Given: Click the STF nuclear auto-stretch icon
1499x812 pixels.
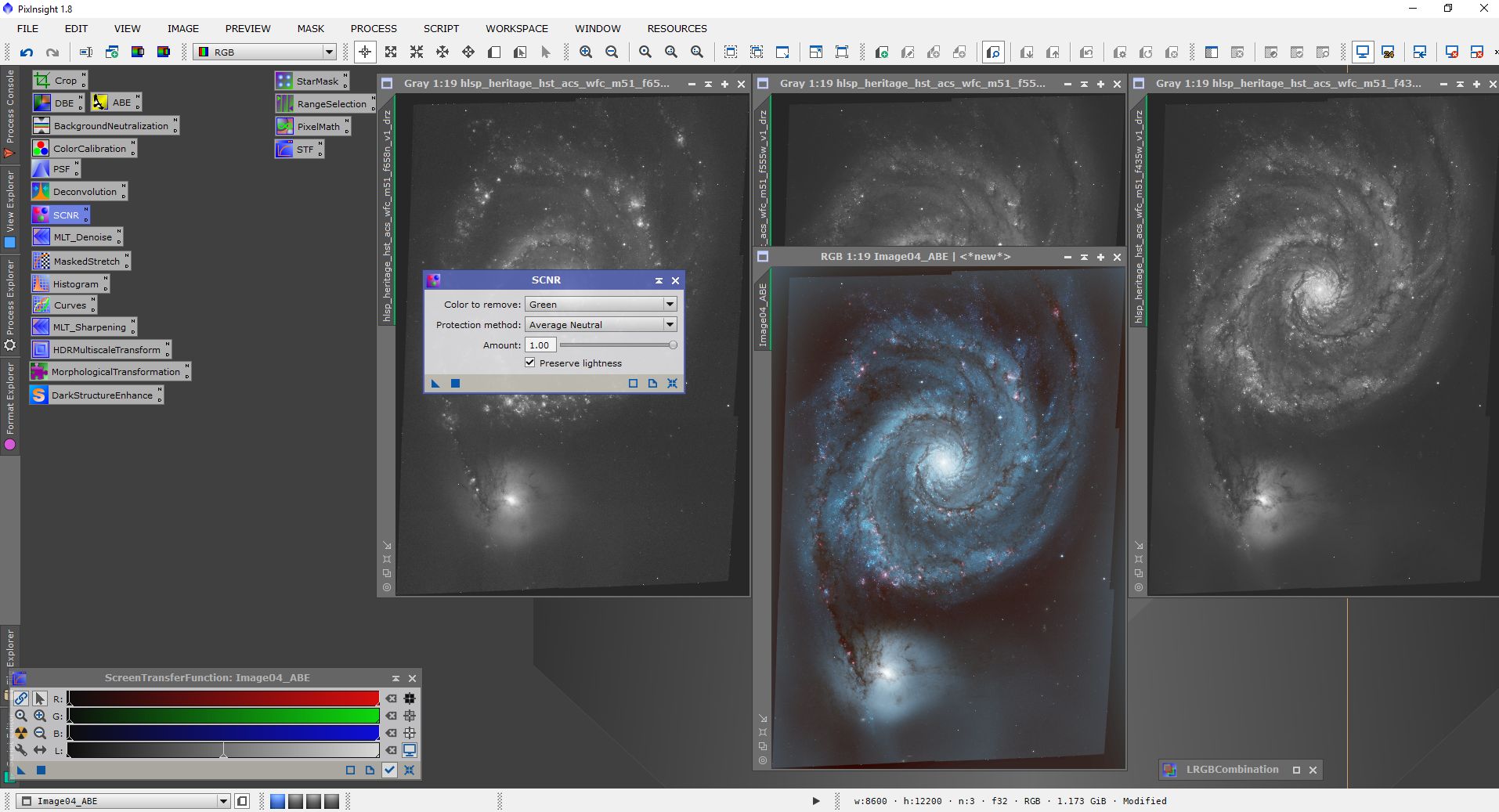Looking at the screenshot, I should pyautogui.click(x=21, y=733).
